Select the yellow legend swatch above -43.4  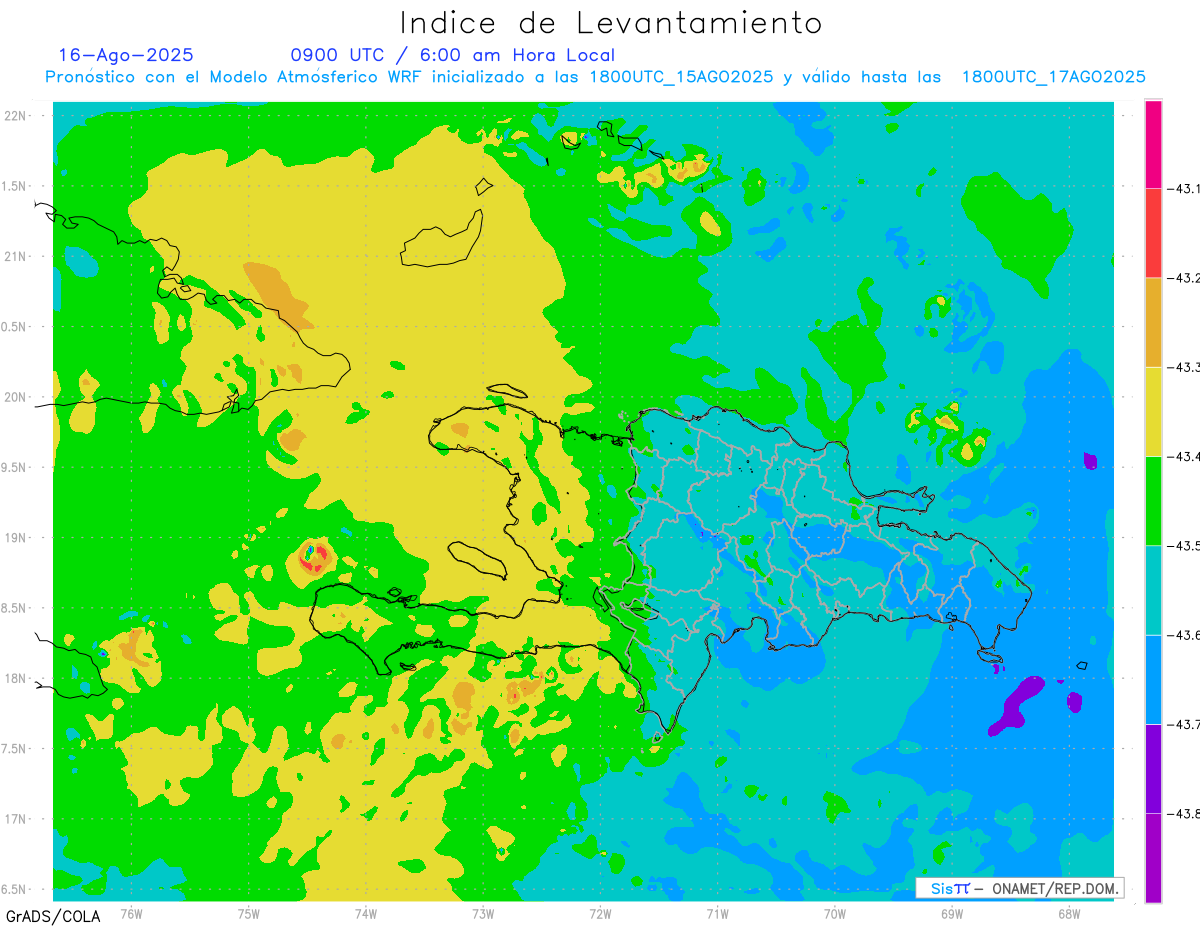point(1153,411)
